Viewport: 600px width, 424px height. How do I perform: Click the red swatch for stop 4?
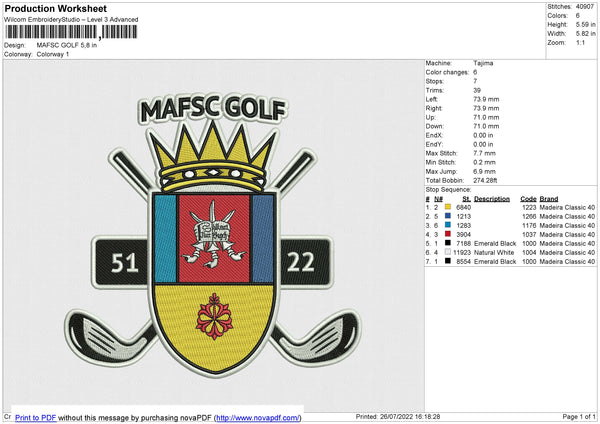coord(448,234)
